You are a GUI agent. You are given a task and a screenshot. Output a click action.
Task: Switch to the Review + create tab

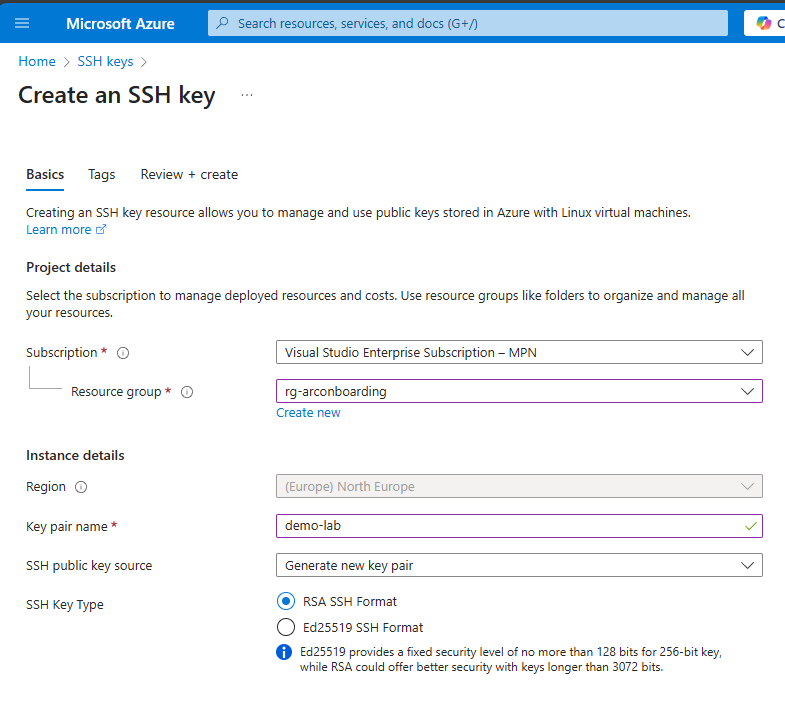(x=189, y=174)
